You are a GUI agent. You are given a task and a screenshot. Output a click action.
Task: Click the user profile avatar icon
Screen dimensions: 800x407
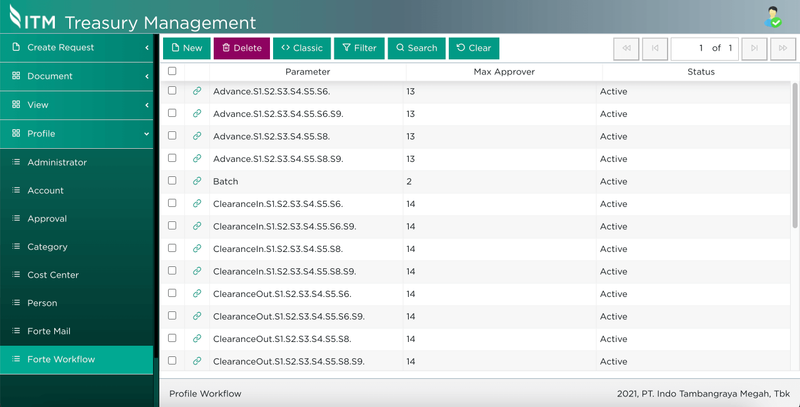click(x=773, y=17)
